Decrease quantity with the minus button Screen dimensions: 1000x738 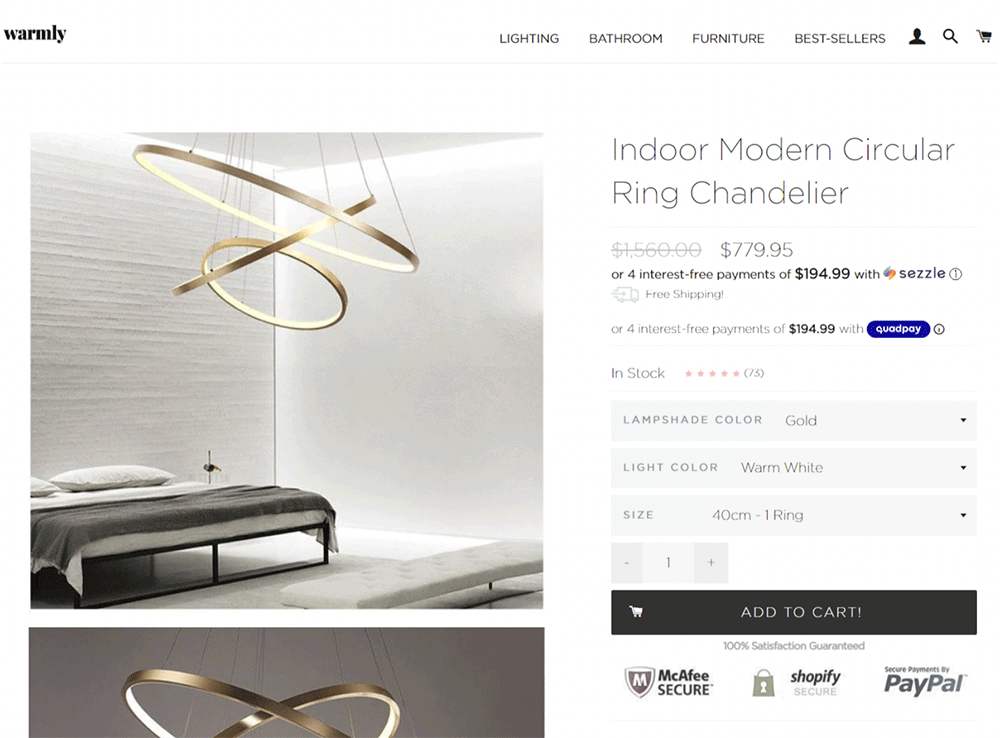point(627,563)
